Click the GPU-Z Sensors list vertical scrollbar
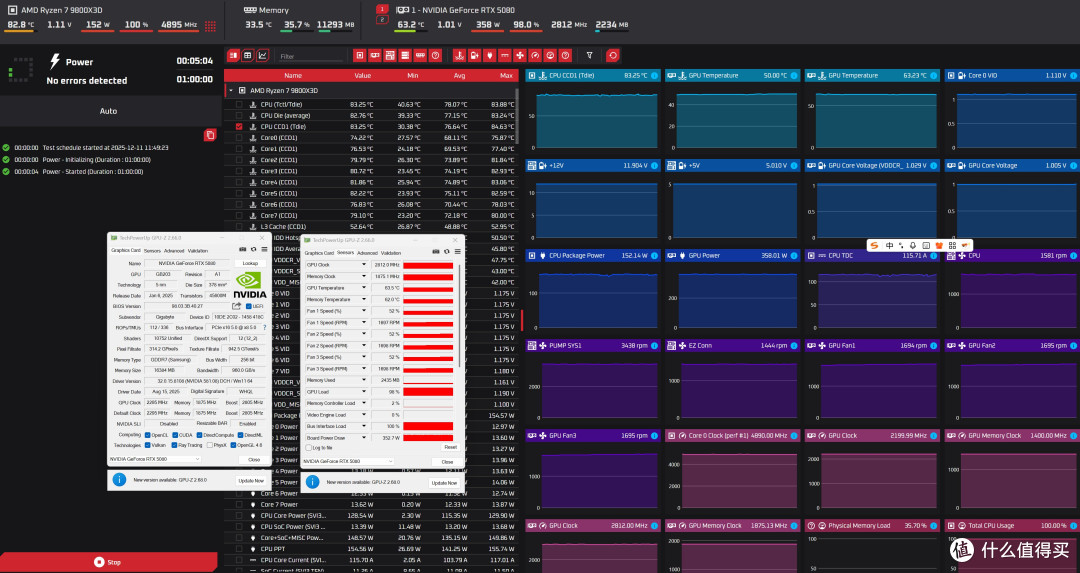The width and height of the screenshot is (1080, 573). [x=459, y=317]
